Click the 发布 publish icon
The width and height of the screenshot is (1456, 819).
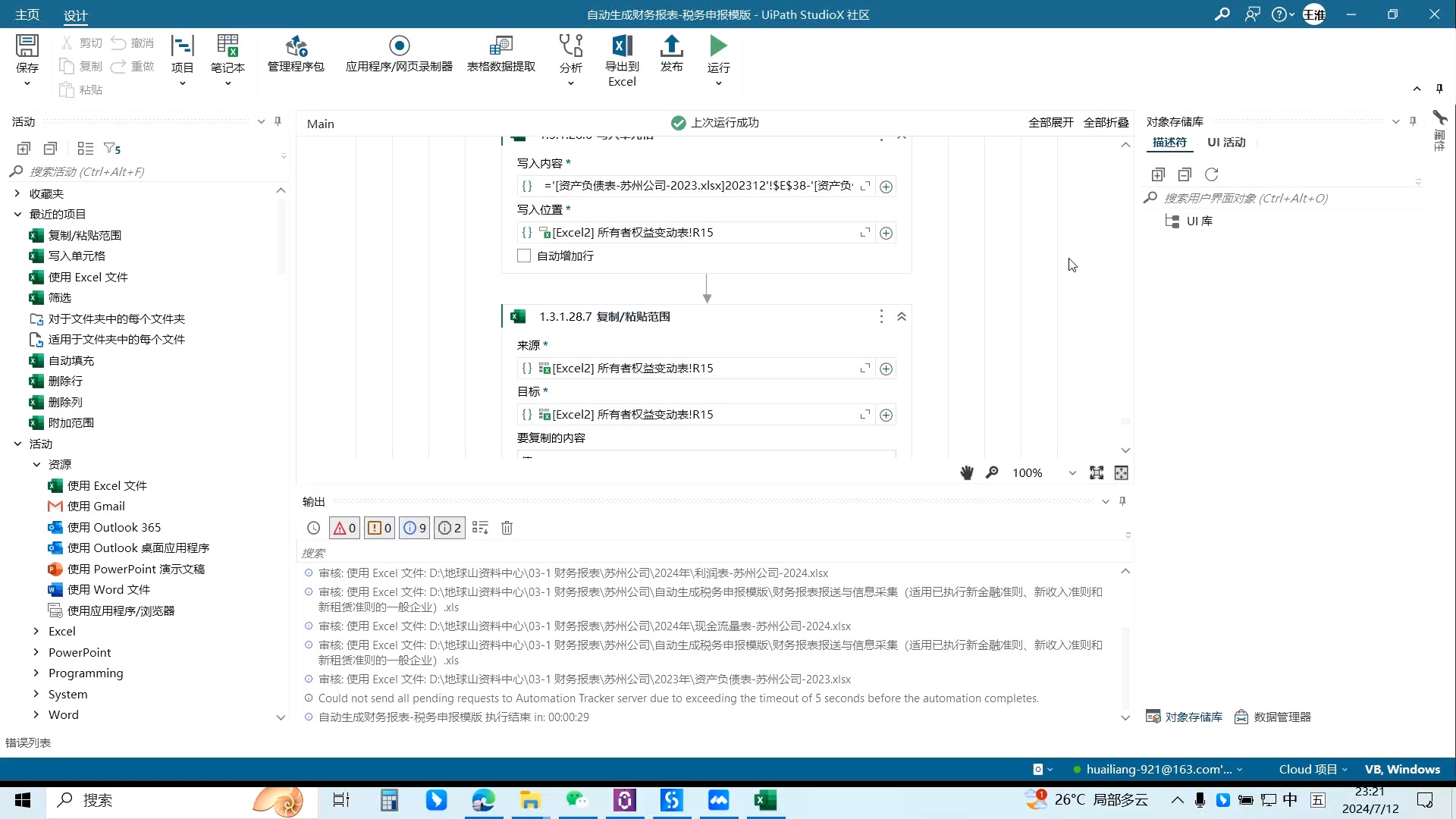671,46
